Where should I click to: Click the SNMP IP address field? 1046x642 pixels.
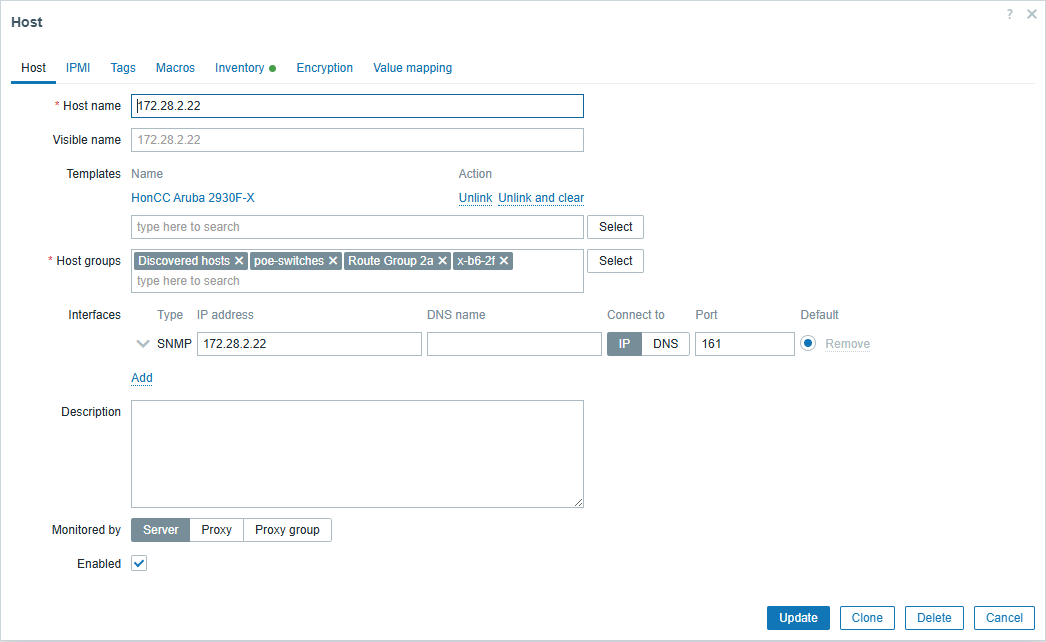click(x=310, y=344)
